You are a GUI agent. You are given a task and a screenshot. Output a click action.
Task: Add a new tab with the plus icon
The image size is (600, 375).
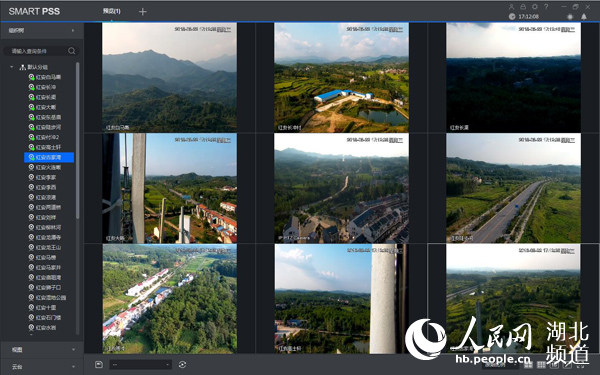pos(142,12)
